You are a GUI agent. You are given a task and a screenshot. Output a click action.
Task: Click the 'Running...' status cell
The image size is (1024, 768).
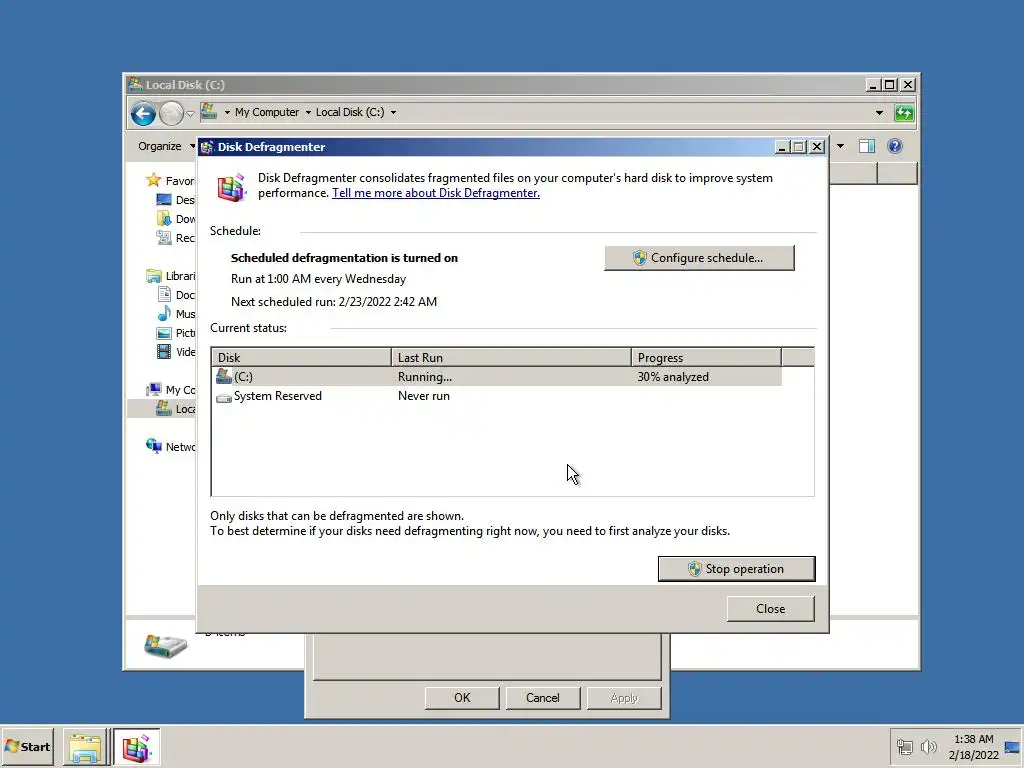tap(424, 377)
